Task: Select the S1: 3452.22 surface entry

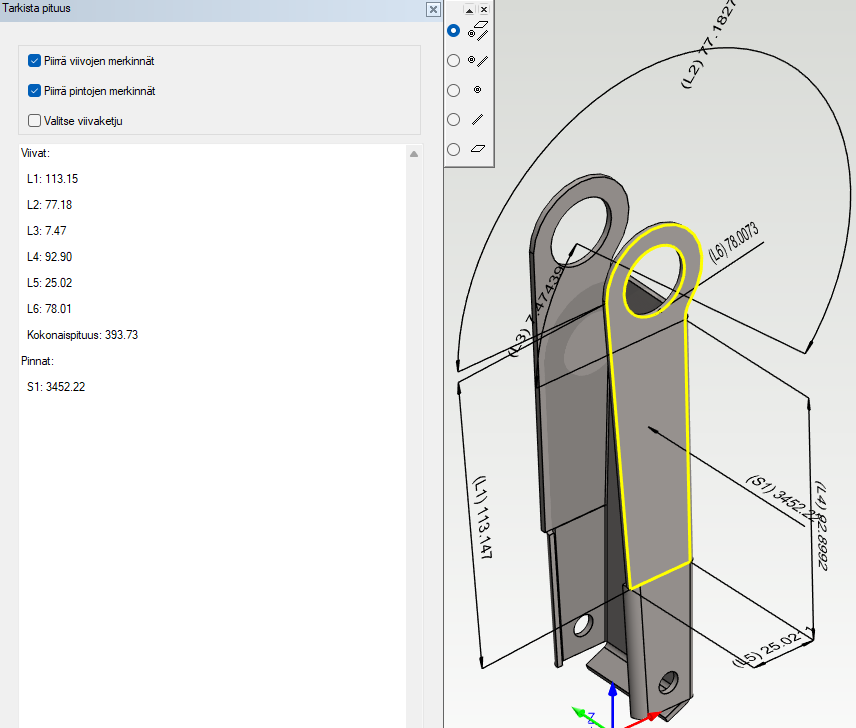Action: (56, 387)
